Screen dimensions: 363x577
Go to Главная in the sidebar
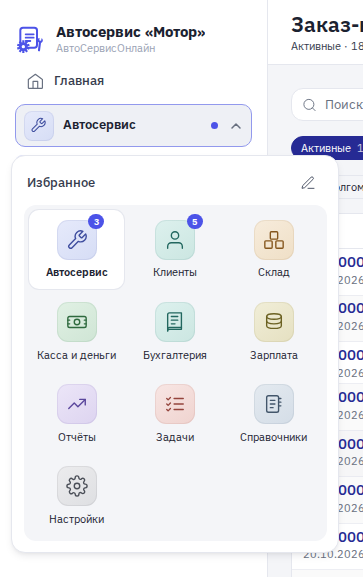click(x=133, y=81)
